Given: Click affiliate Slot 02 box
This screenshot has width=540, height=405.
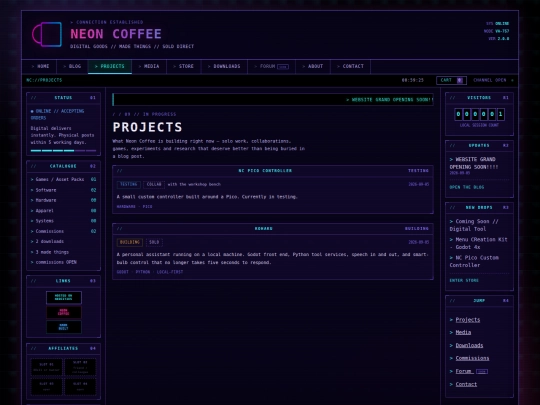Looking at the screenshot, I should (x=80, y=367).
